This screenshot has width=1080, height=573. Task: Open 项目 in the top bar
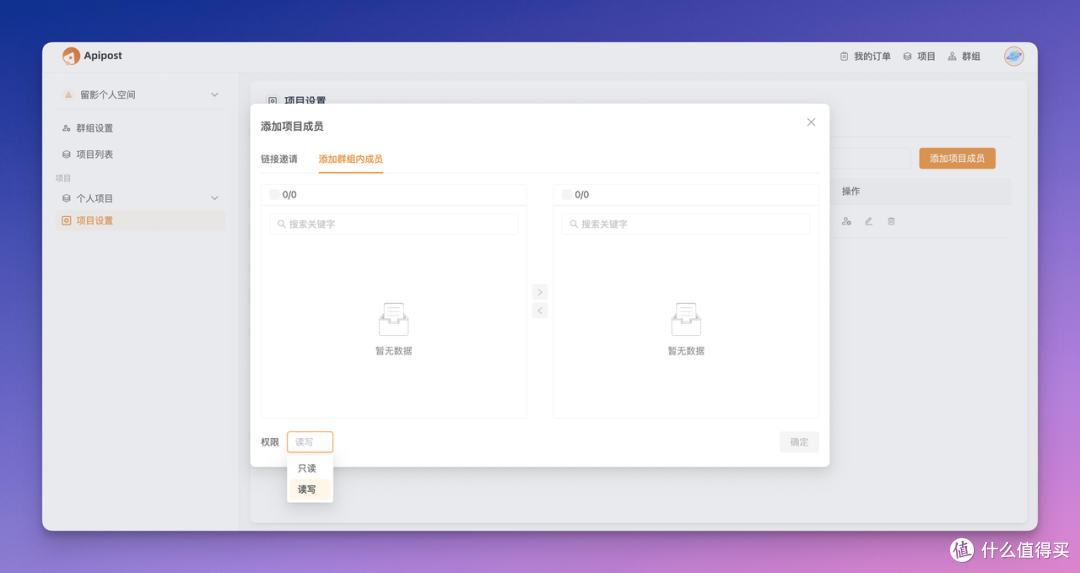tap(919, 56)
